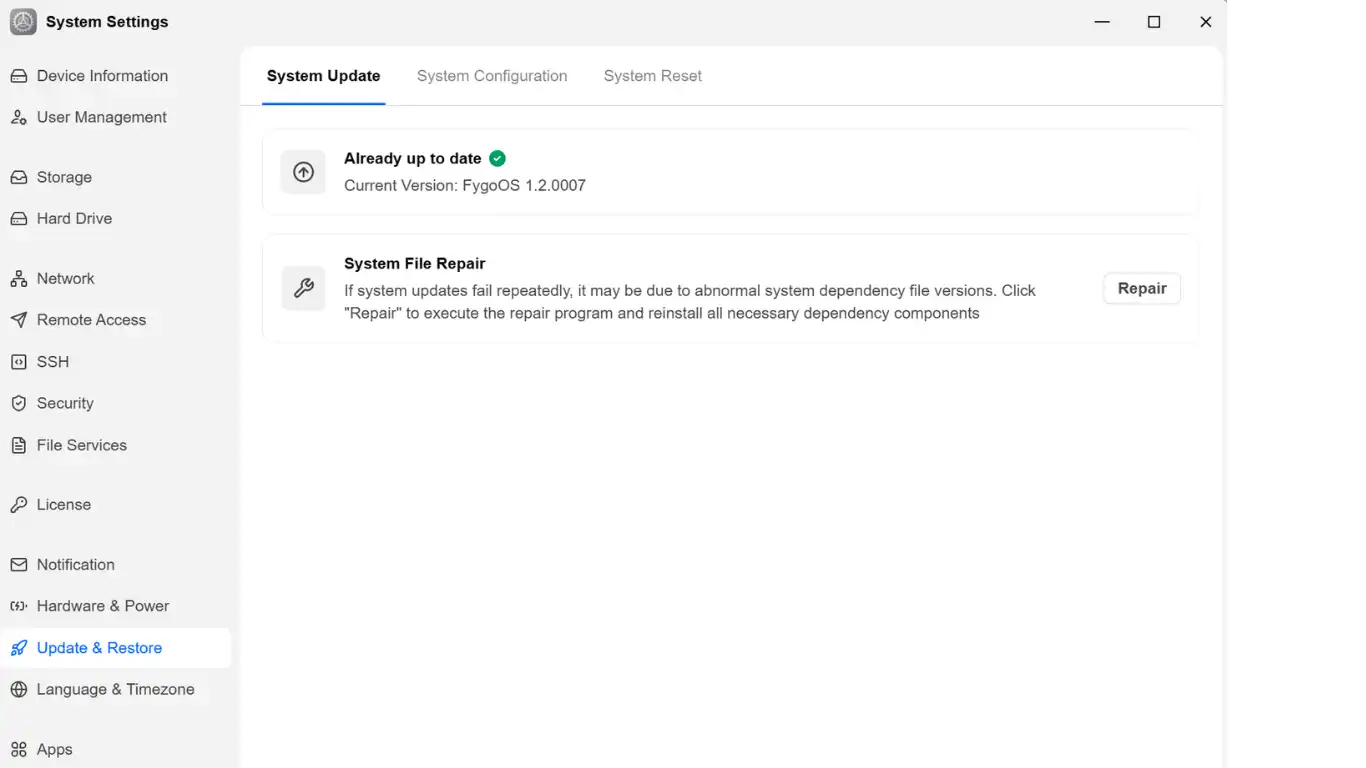Open the Storage section icon
Screen dimensions: 1366x768
[x=19, y=177]
